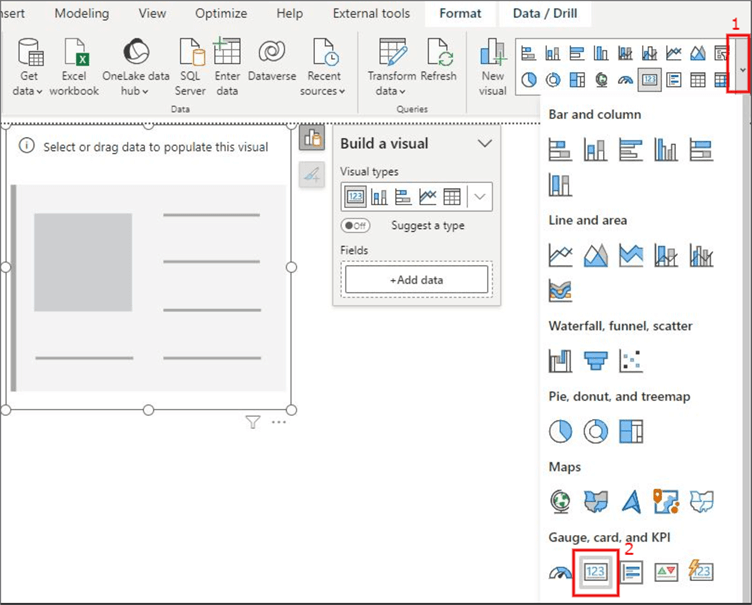
Task: Collapse the Build a visual panel
Action: [485, 143]
